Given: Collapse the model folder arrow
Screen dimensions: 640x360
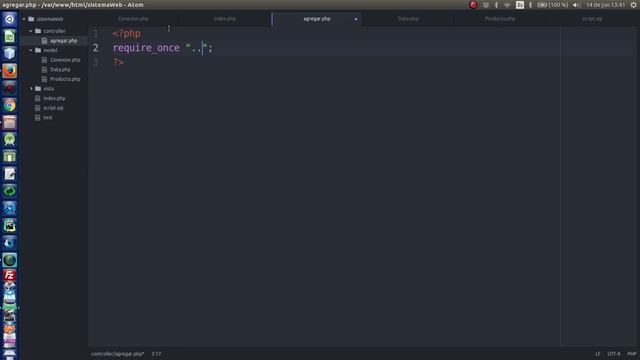Looking at the screenshot, I should (31, 50).
